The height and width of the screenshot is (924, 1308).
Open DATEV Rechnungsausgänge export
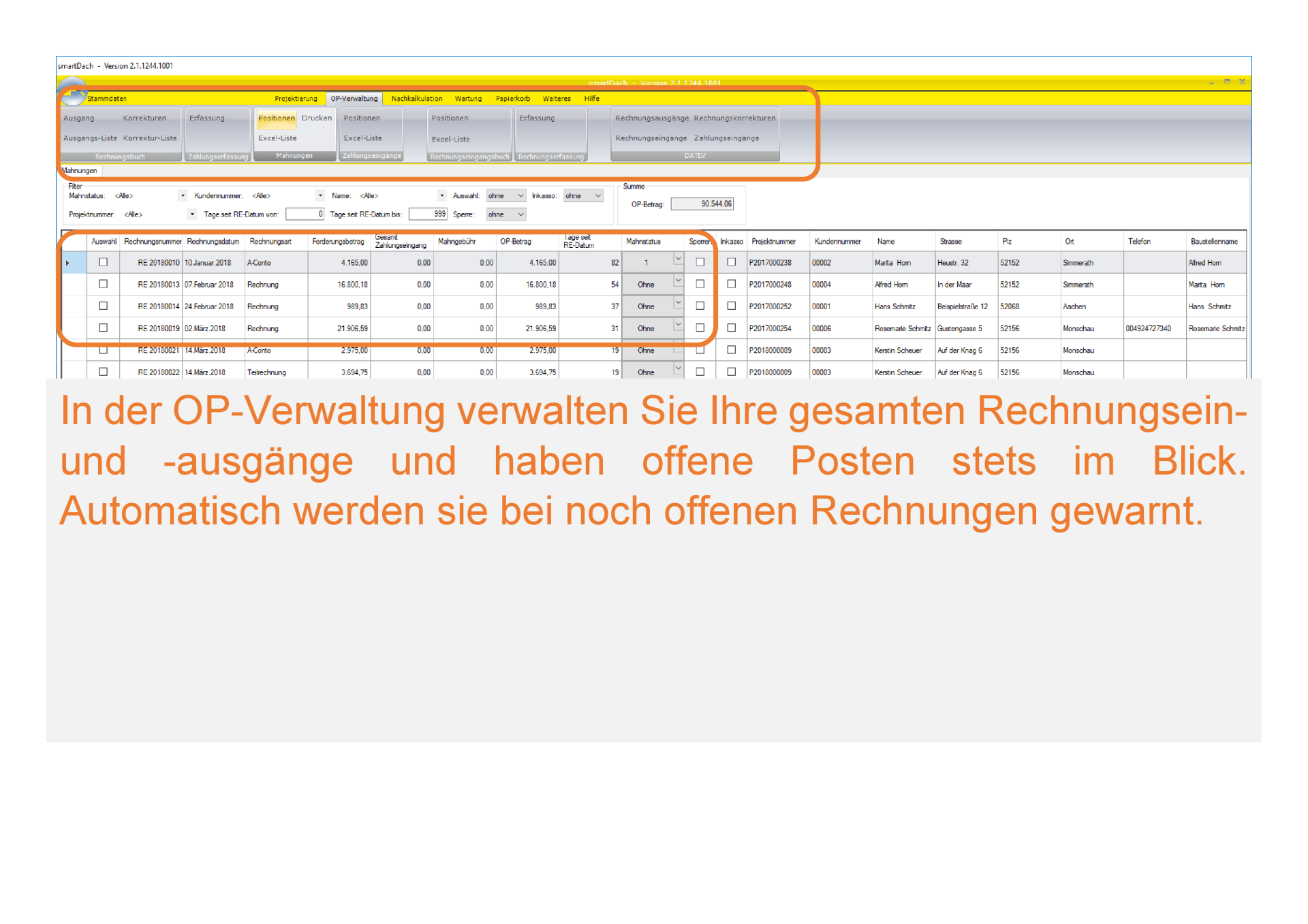[652, 118]
